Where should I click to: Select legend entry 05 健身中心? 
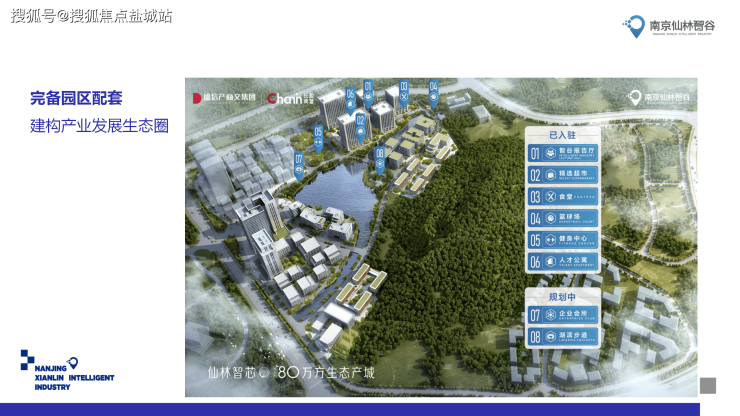click(563, 240)
